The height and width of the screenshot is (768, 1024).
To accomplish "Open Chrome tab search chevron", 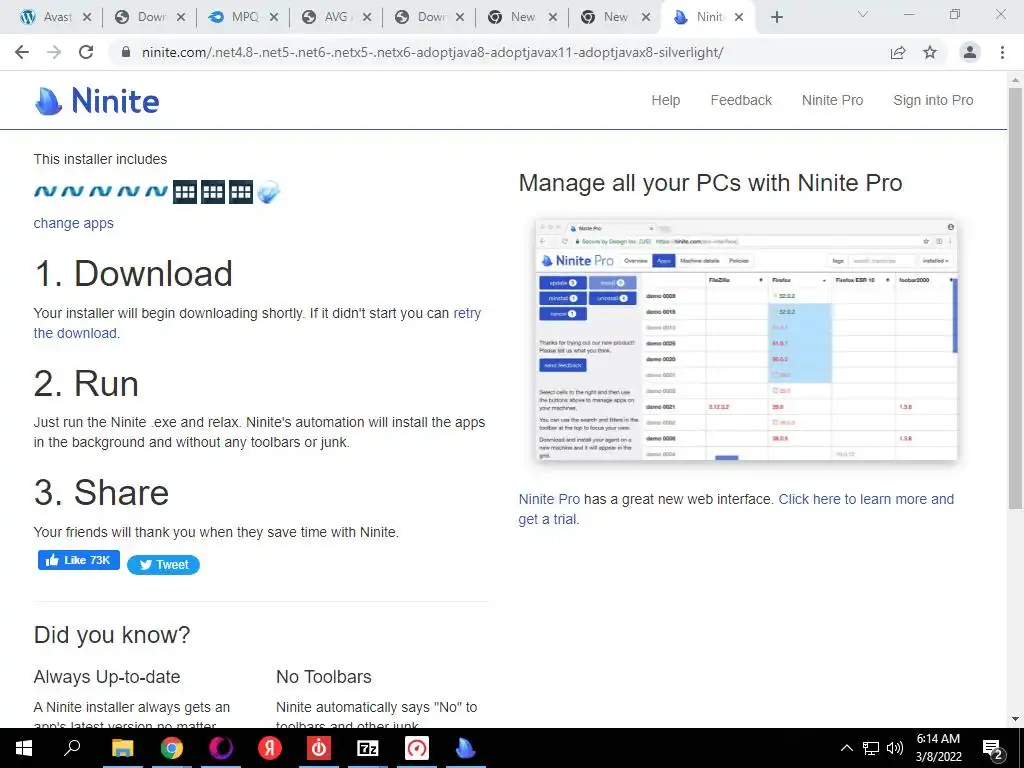I will point(863,14).
